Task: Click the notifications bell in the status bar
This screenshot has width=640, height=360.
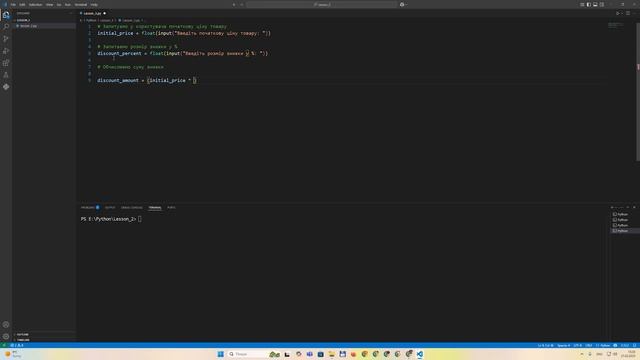Action: (x=635, y=345)
